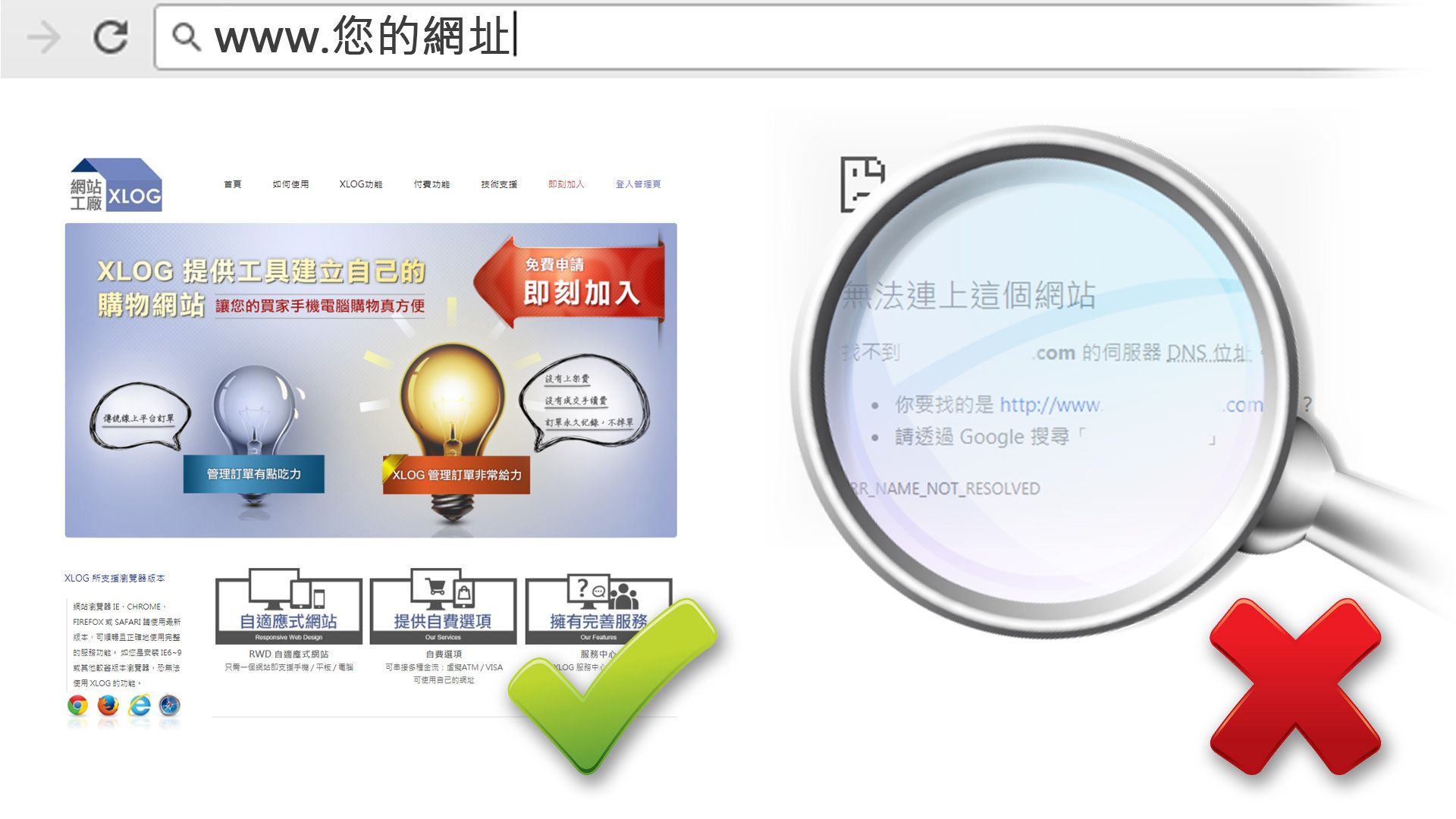The width and height of the screenshot is (1456, 819).
Task: Click the 網站工廠 XLOG logo
Action: point(116,185)
